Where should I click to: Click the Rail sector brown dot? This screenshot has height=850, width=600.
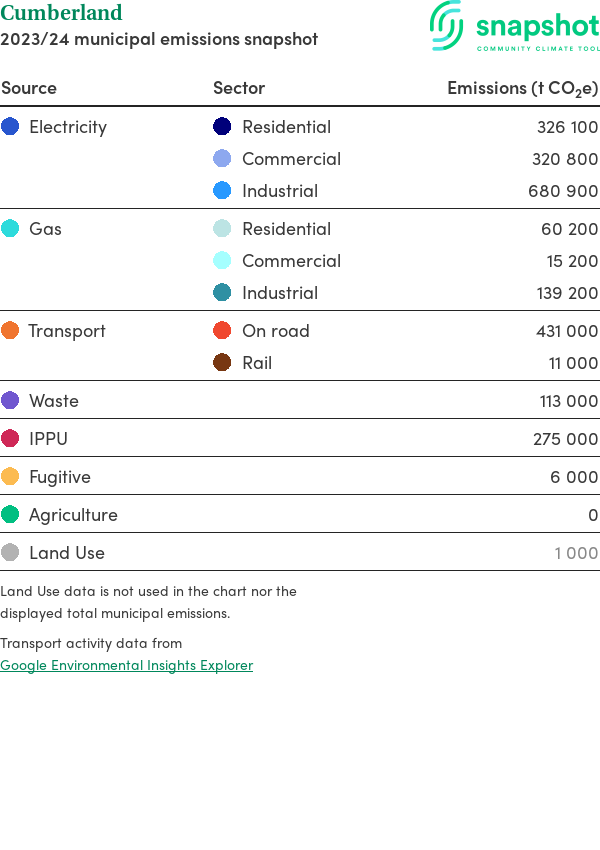pyautogui.click(x=222, y=363)
